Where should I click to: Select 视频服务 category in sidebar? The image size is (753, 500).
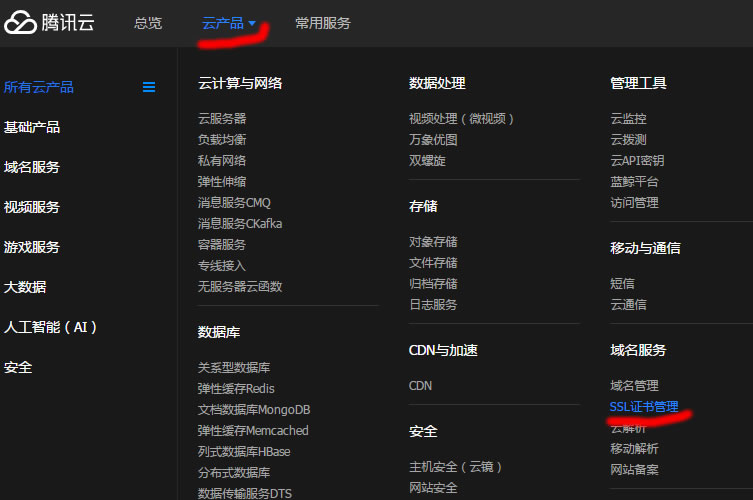[32, 207]
